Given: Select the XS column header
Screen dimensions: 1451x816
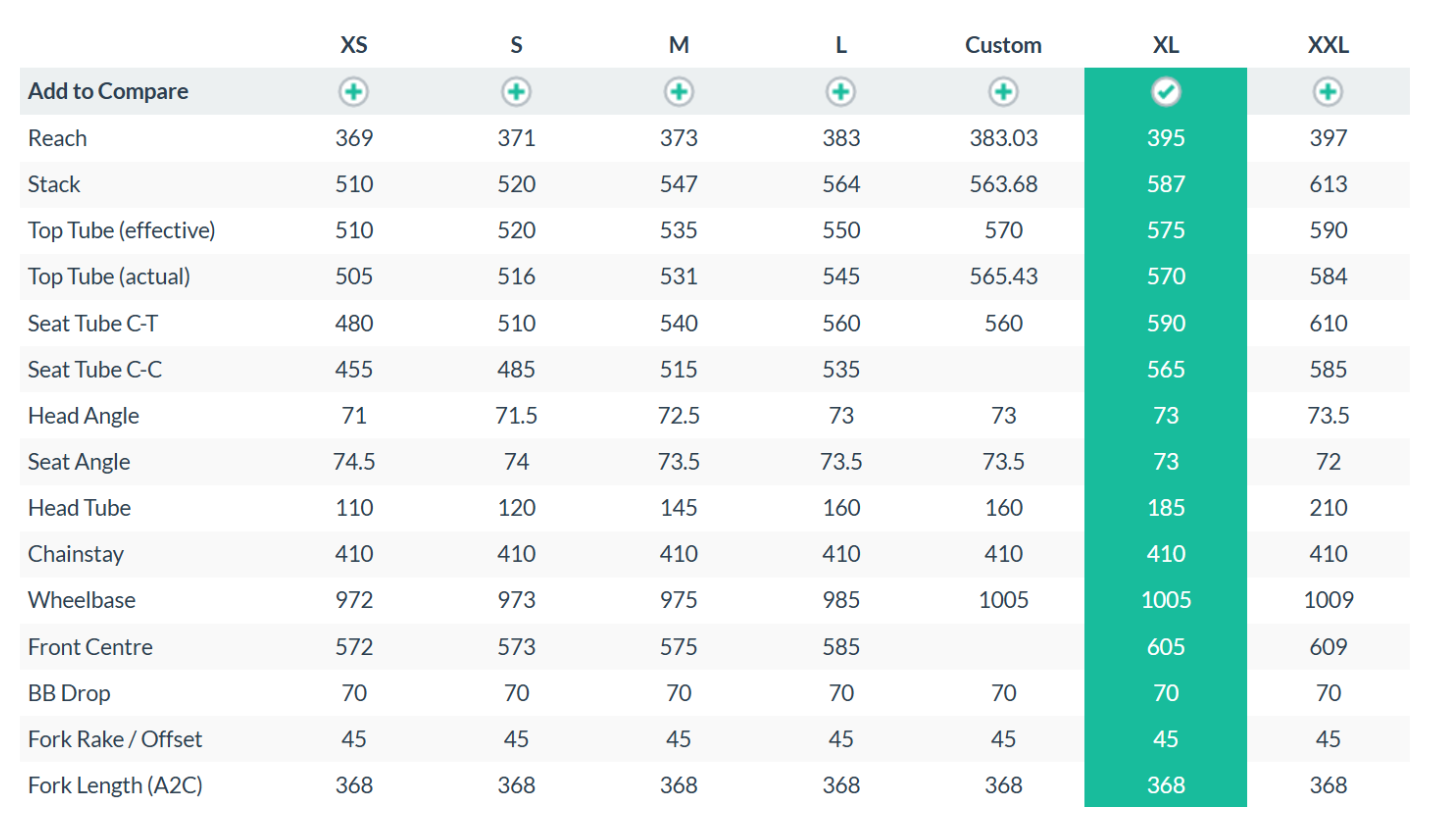Looking at the screenshot, I should pos(353,45).
